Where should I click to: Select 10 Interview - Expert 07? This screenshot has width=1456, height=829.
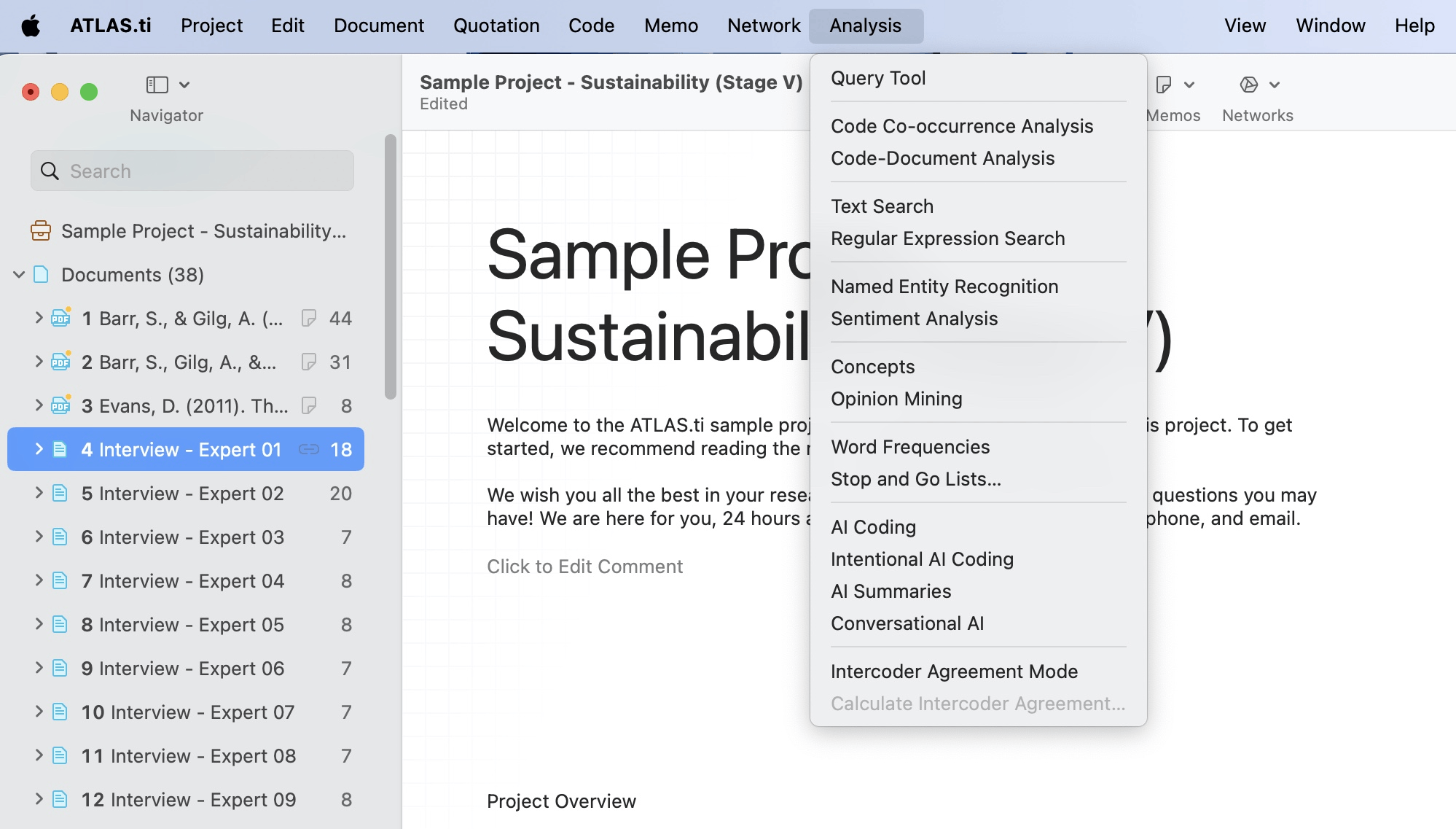[186, 712]
